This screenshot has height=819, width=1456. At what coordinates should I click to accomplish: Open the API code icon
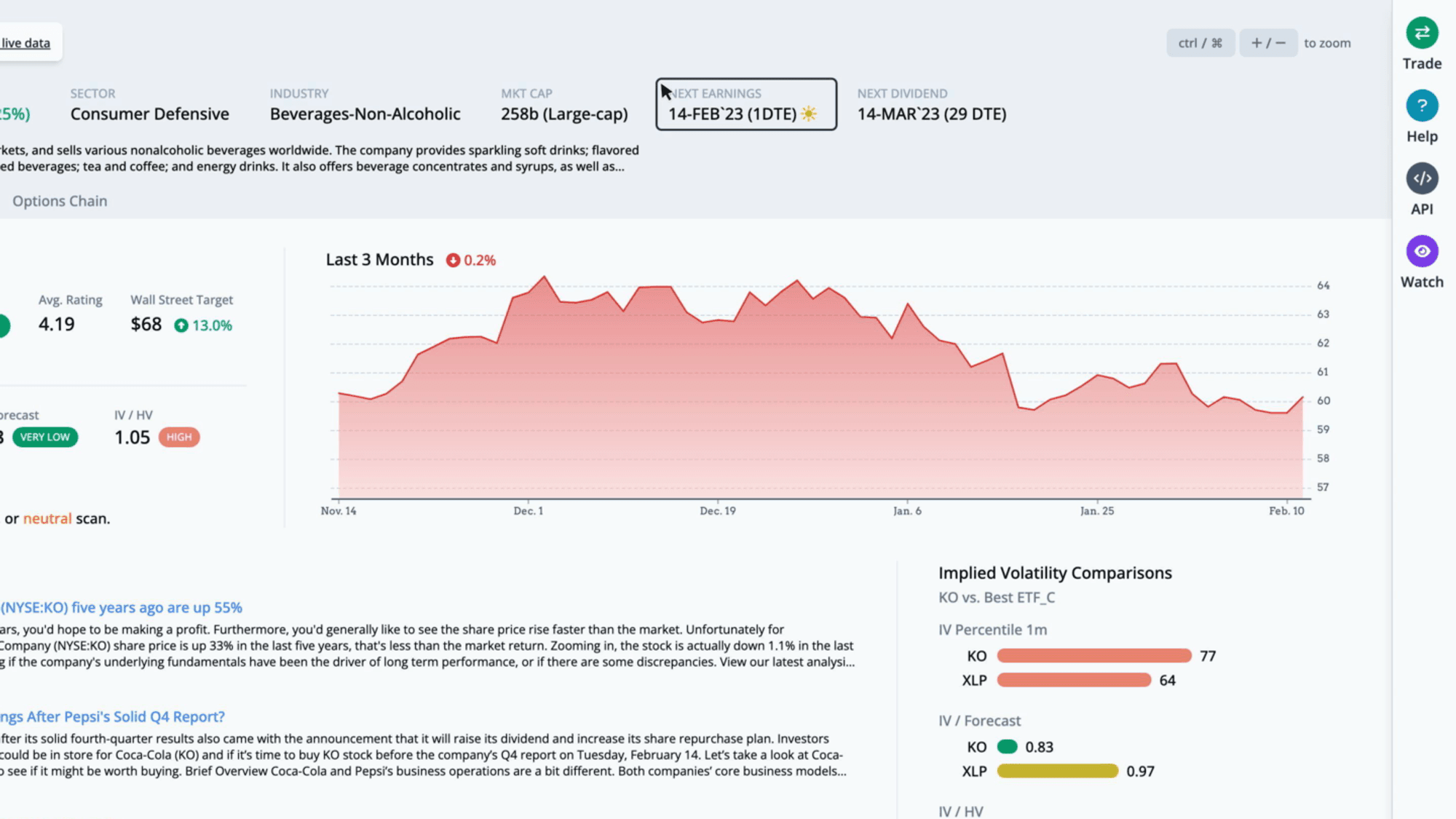[x=1422, y=178]
